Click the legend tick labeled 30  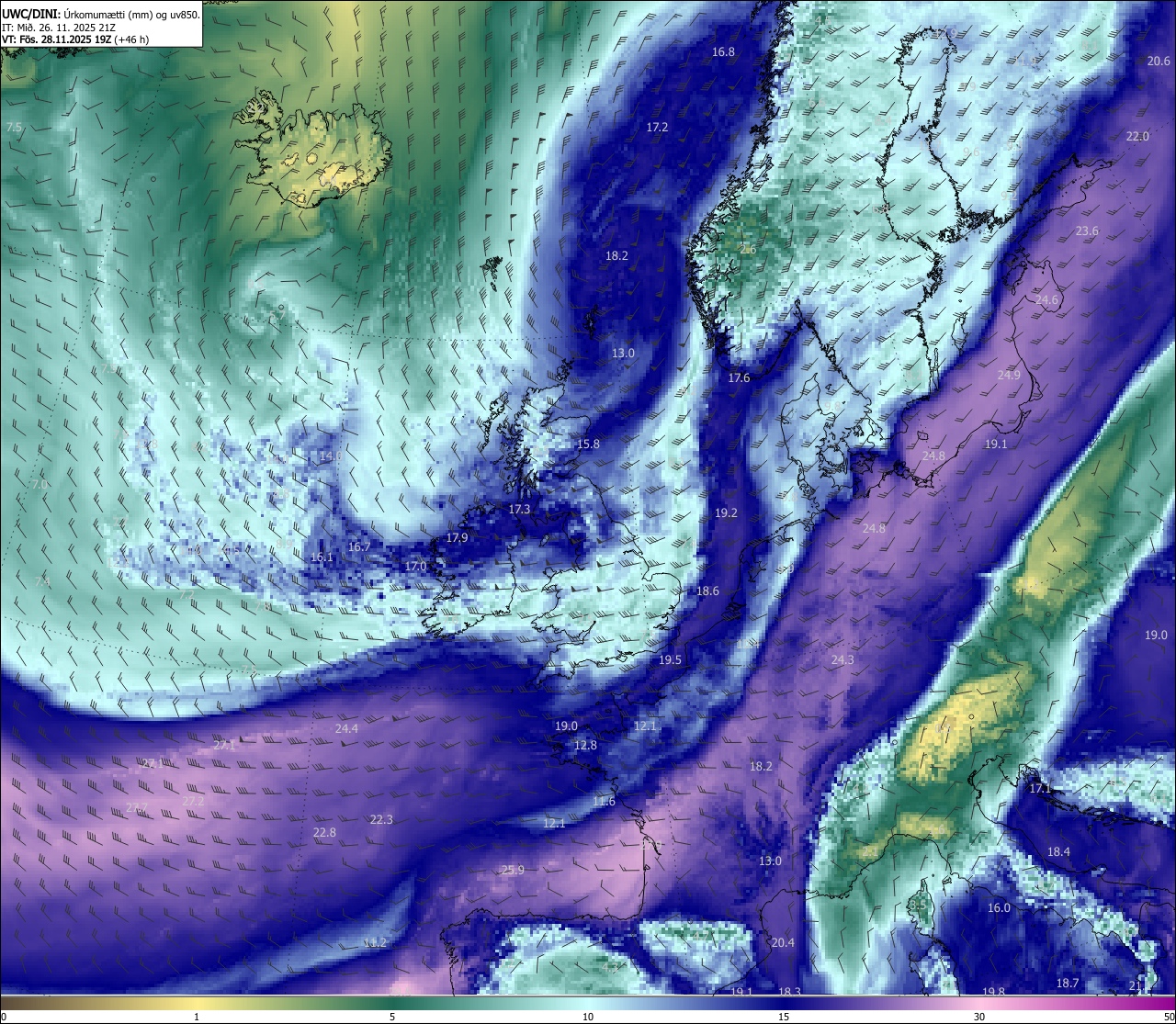tap(979, 1017)
